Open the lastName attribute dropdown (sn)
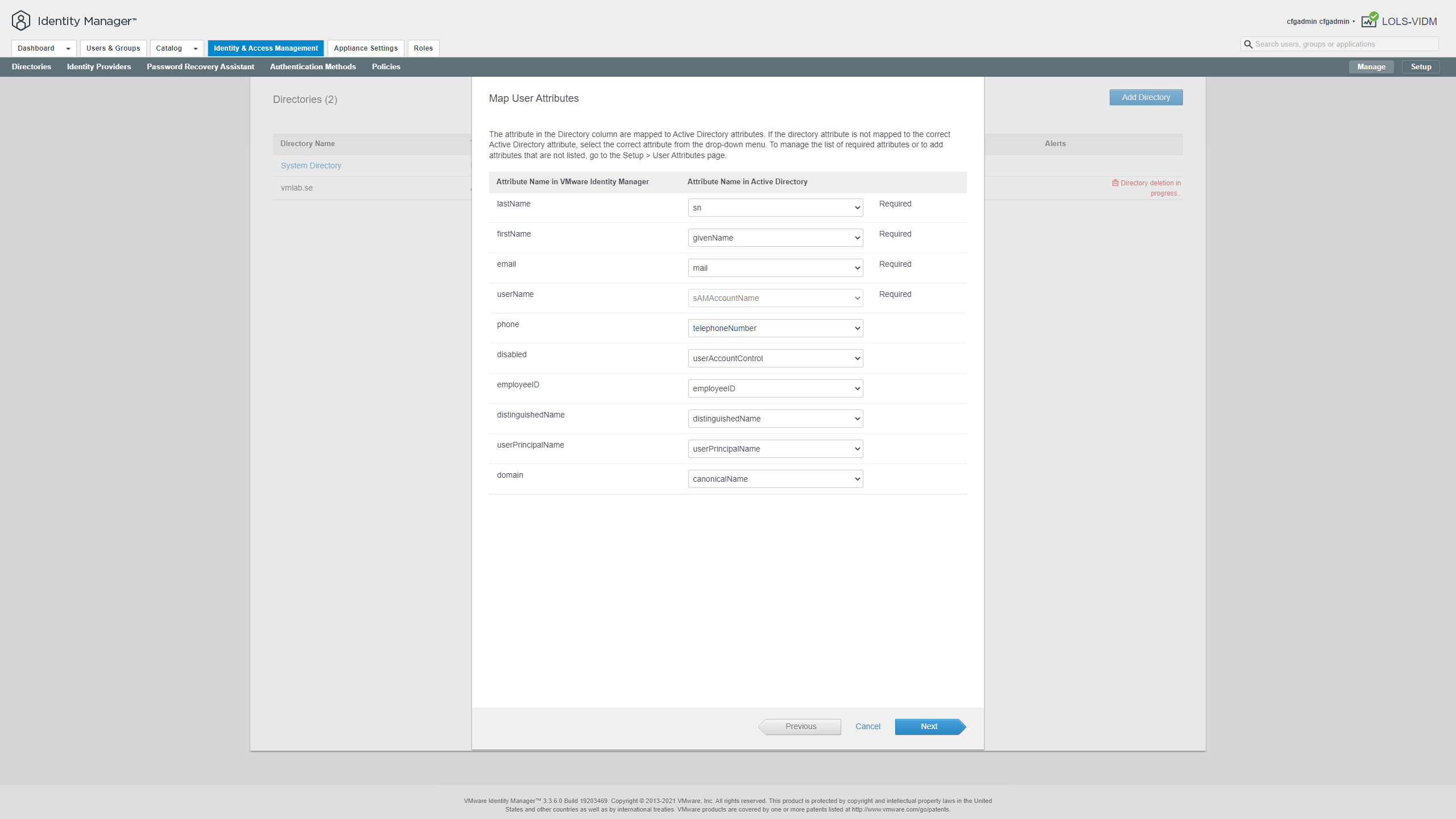The image size is (1456, 819). coord(775,208)
